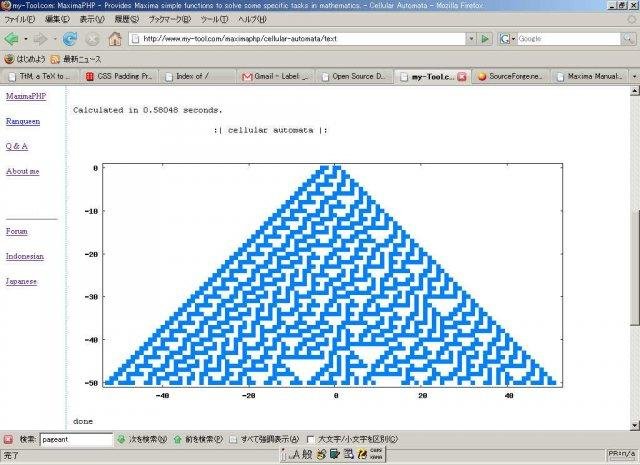The width and height of the screenshot is (640, 465).
Task: Click the browser Back arrow button
Action: [12, 39]
